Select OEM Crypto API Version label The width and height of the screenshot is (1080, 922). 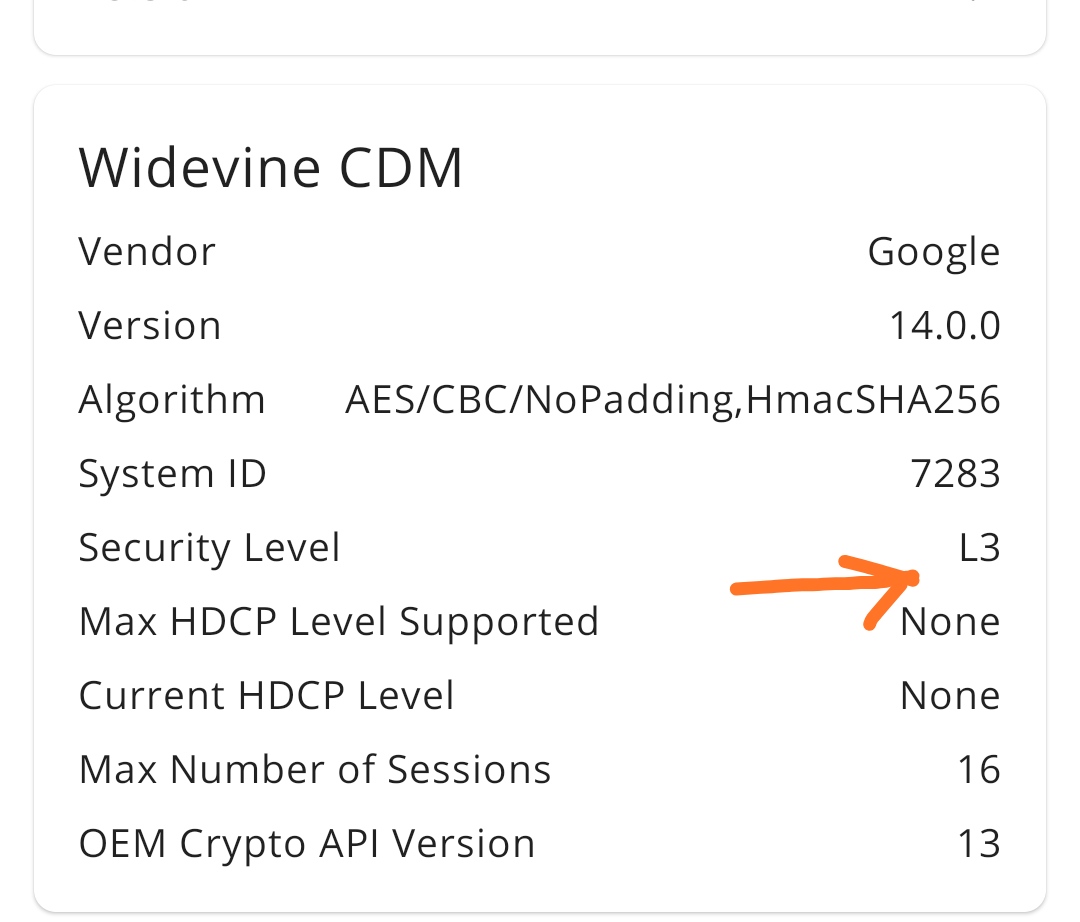click(x=307, y=845)
